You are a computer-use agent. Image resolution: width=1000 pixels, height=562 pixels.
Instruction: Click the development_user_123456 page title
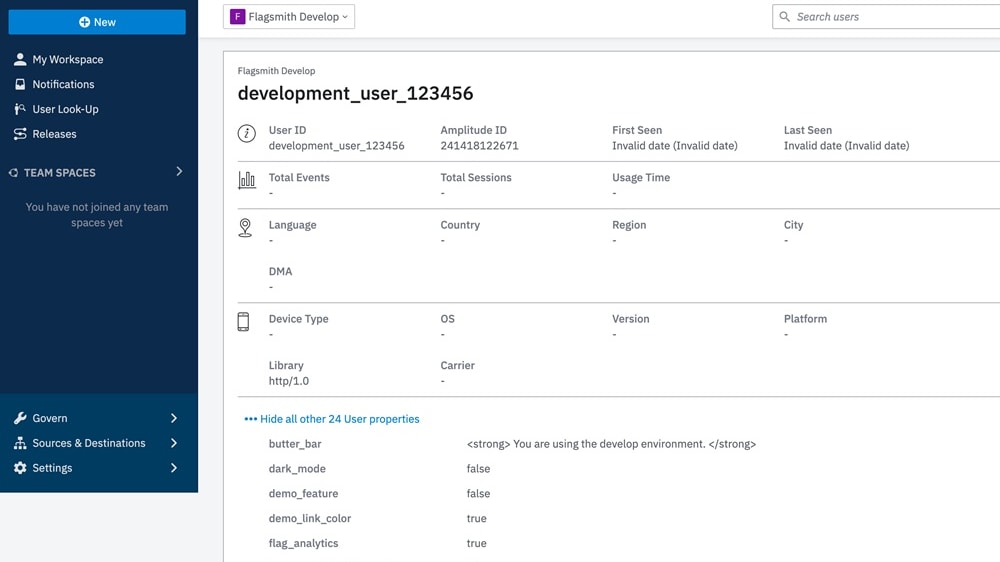tap(355, 93)
